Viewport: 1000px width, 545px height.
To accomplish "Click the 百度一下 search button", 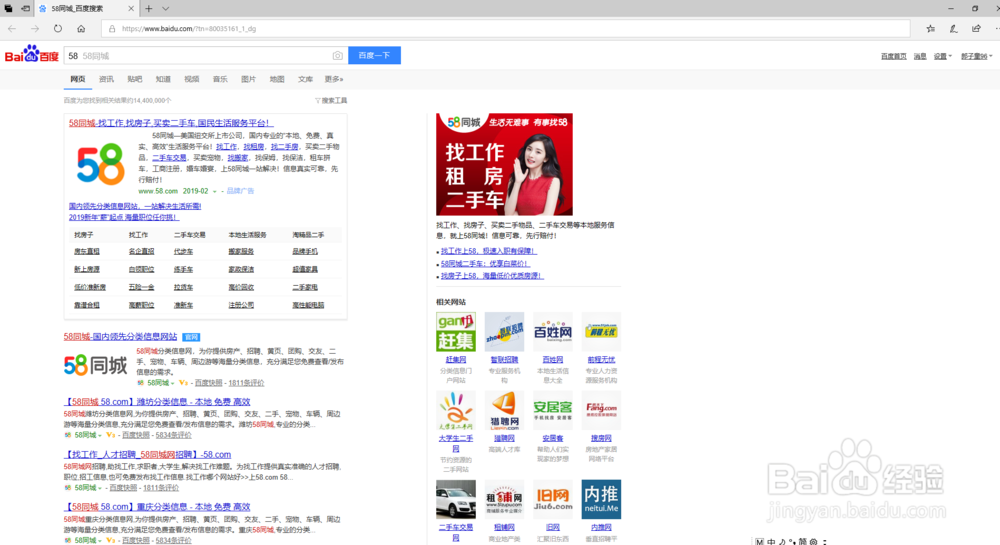I will (x=374, y=55).
